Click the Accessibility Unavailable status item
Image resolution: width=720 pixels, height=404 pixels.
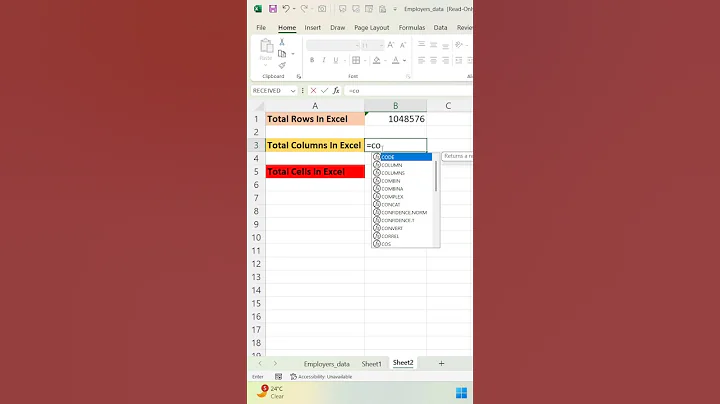pyautogui.click(x=321, y=377)
